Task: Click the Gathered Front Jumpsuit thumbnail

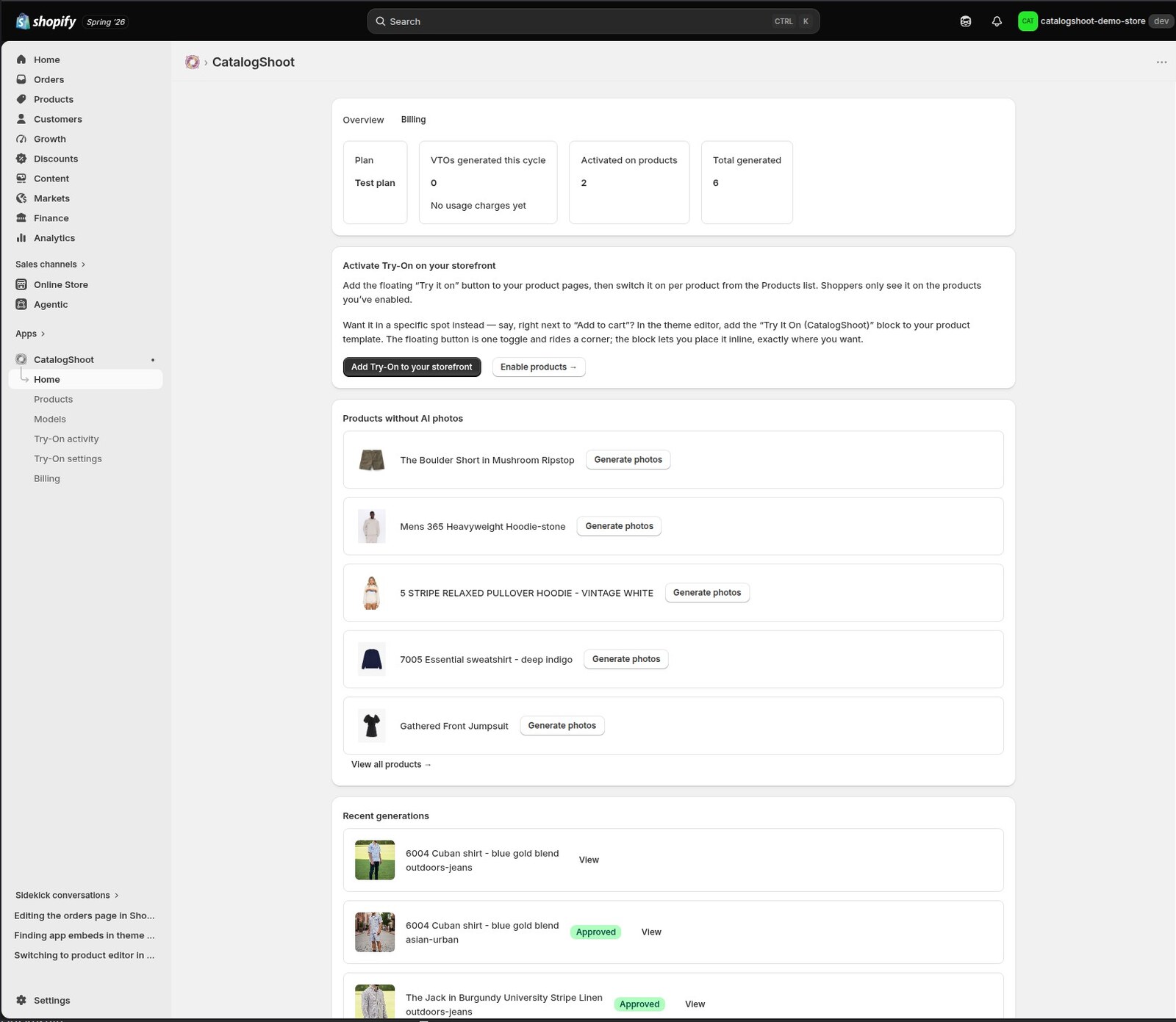Action: coord(372,726)
